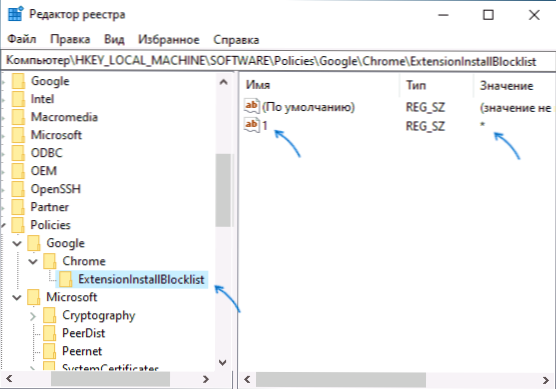Image resolution: width=556 pixels, height=389 pixels.
Task: Select the ODBC key in the tree
Action: tap(46, 153)
